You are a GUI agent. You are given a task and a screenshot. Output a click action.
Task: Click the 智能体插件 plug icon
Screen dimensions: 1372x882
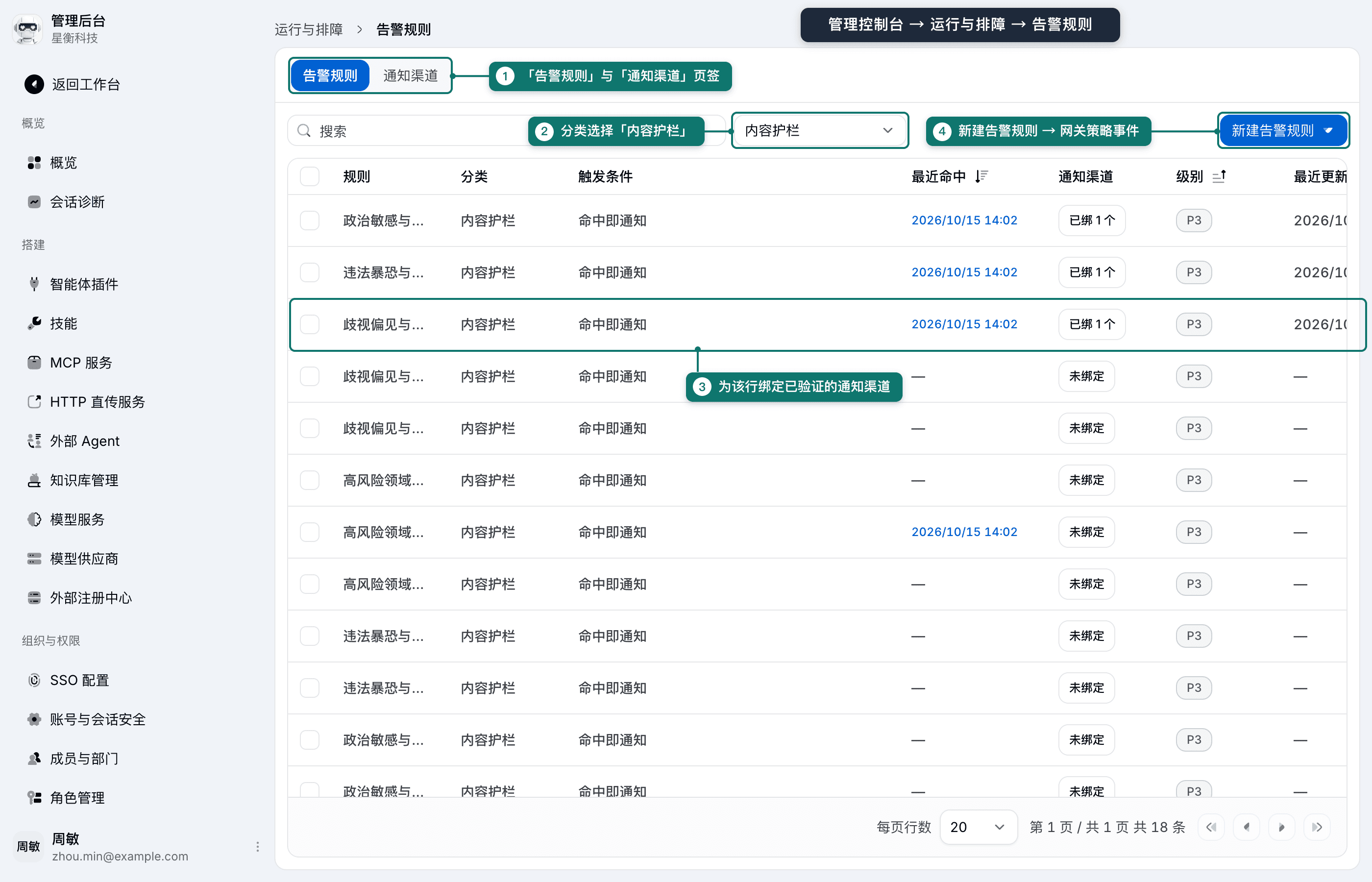pyautogui.click(x=34, y=284)
